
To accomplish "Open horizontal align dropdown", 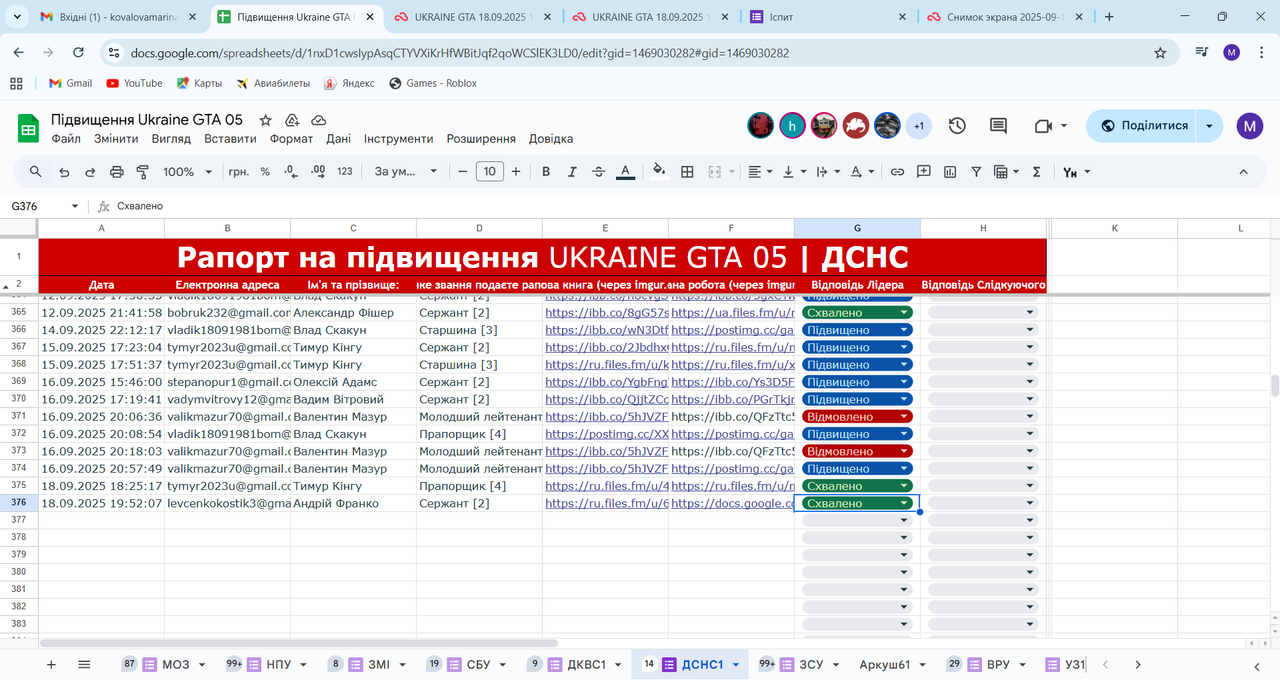I will (760, 172).
